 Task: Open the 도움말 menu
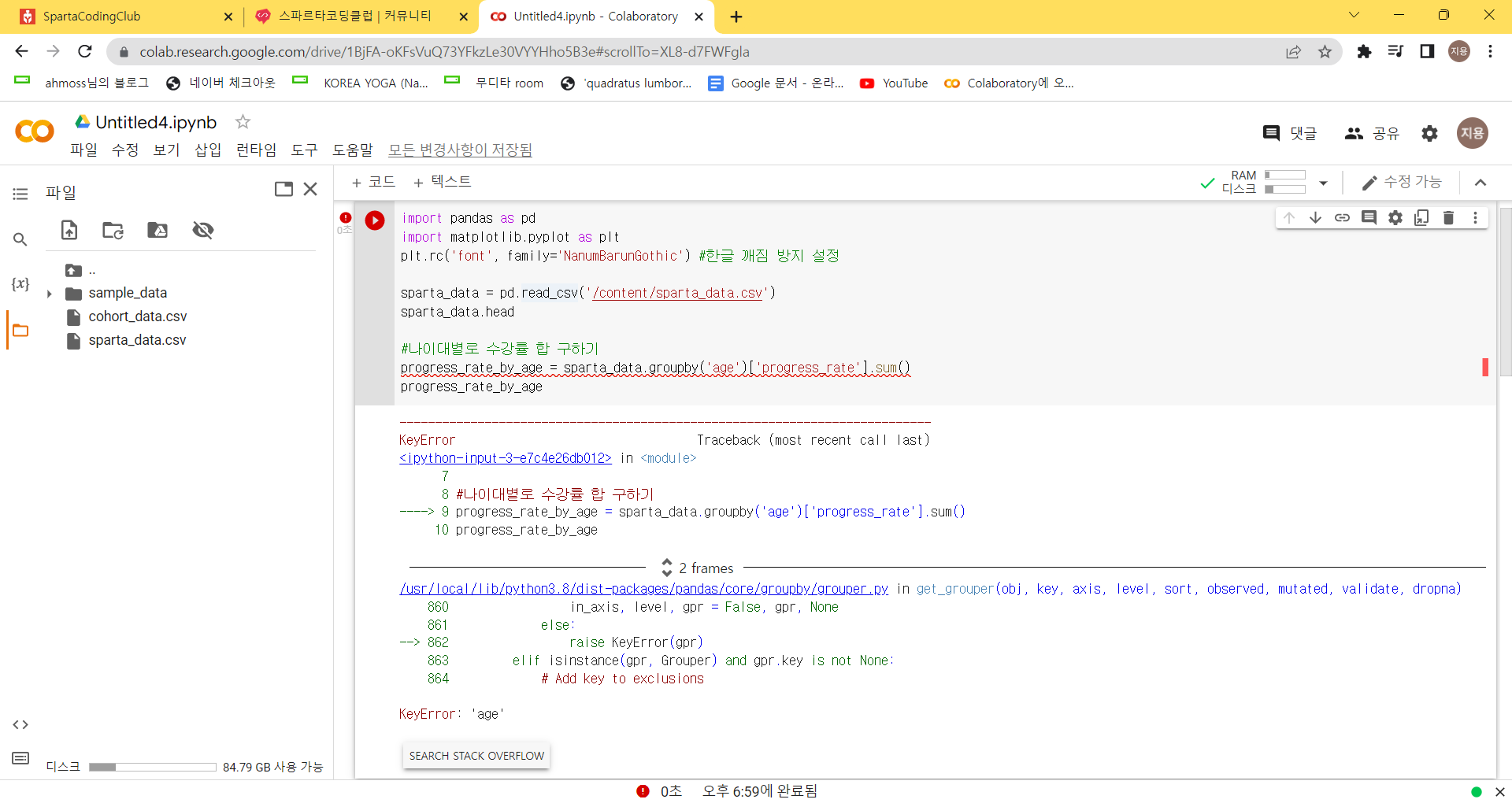(352, 150)
